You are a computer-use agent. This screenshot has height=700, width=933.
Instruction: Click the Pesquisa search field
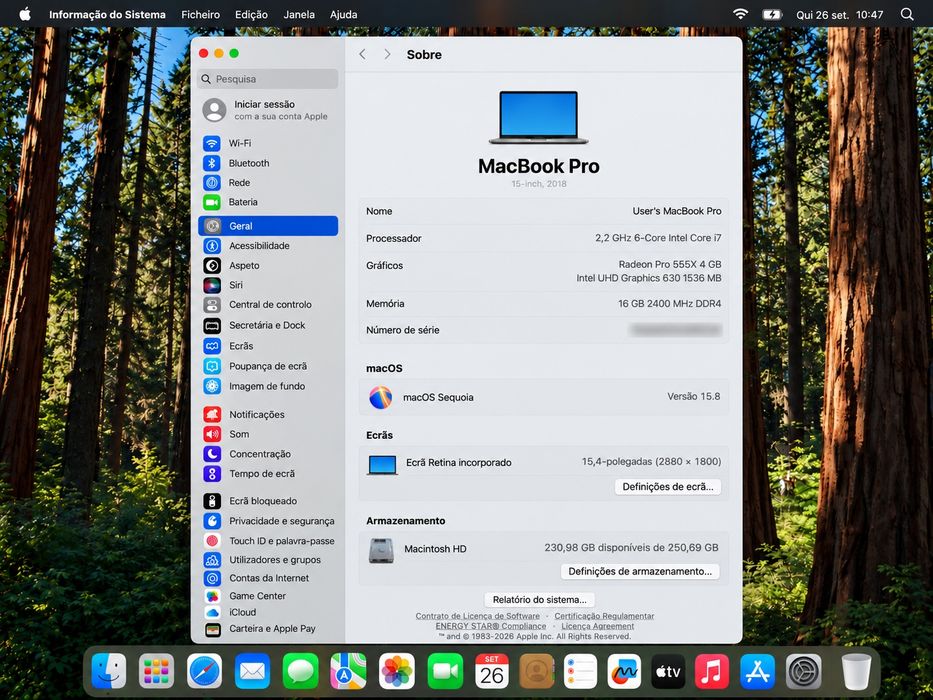(x=268, y=79)
